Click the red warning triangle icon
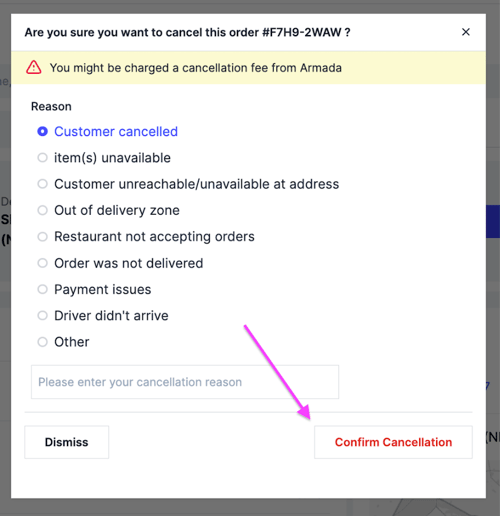Viewport: 500px width, 516px height. click(x=34, y=67)
